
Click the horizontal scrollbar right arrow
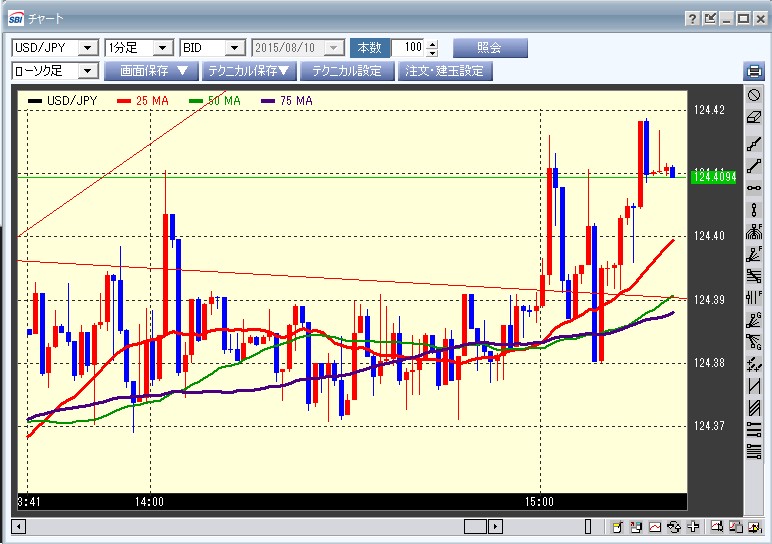click(495, 527)
